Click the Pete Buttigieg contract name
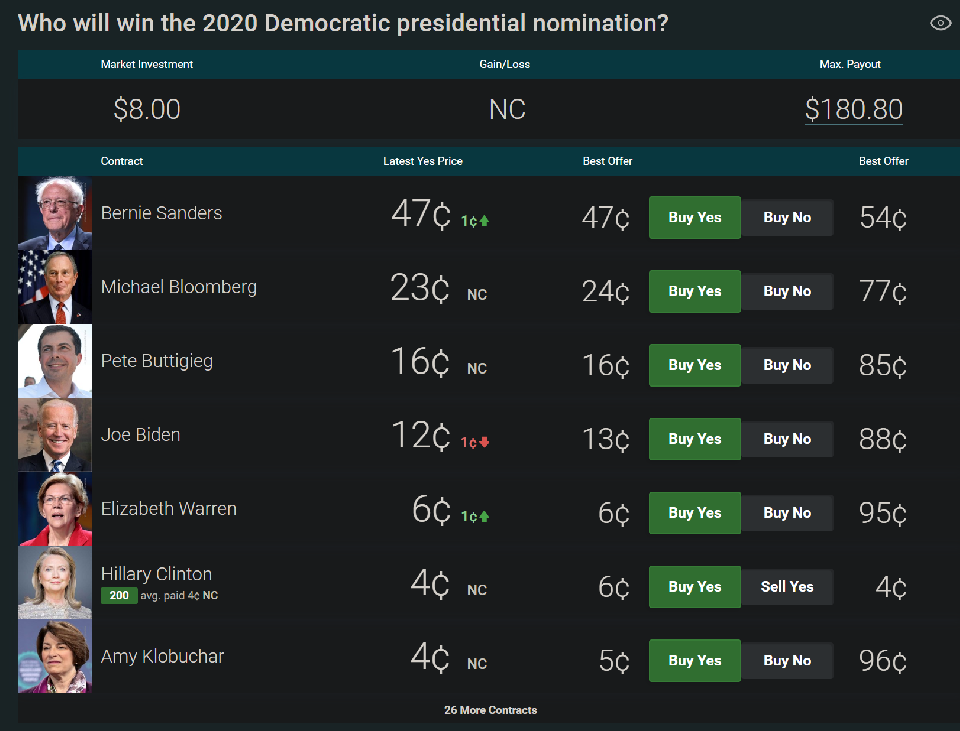The height and width of the screenshot is (731, 960). point(157,361)
